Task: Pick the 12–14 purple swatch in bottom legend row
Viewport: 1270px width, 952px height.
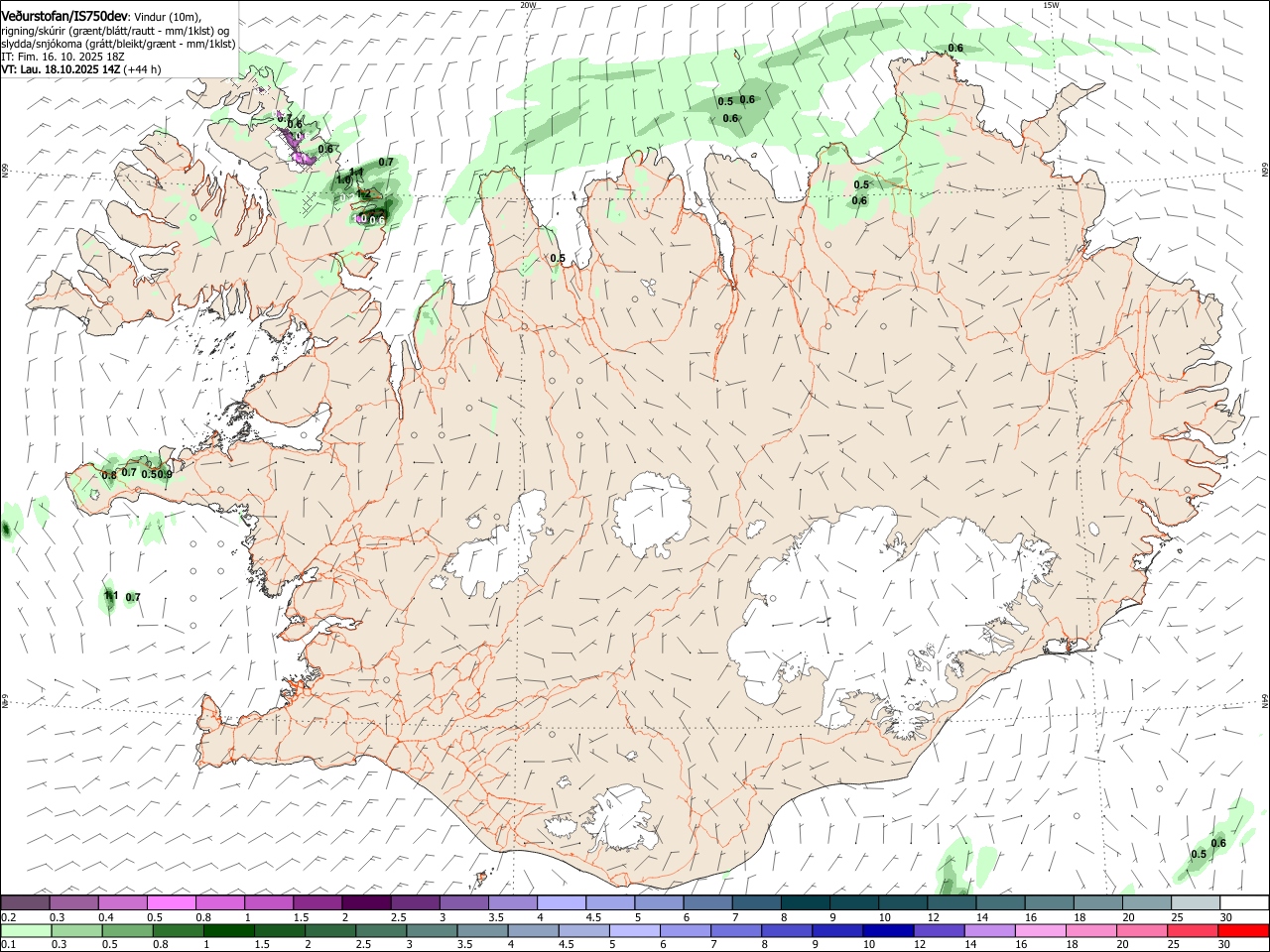Action: [938, 930]
